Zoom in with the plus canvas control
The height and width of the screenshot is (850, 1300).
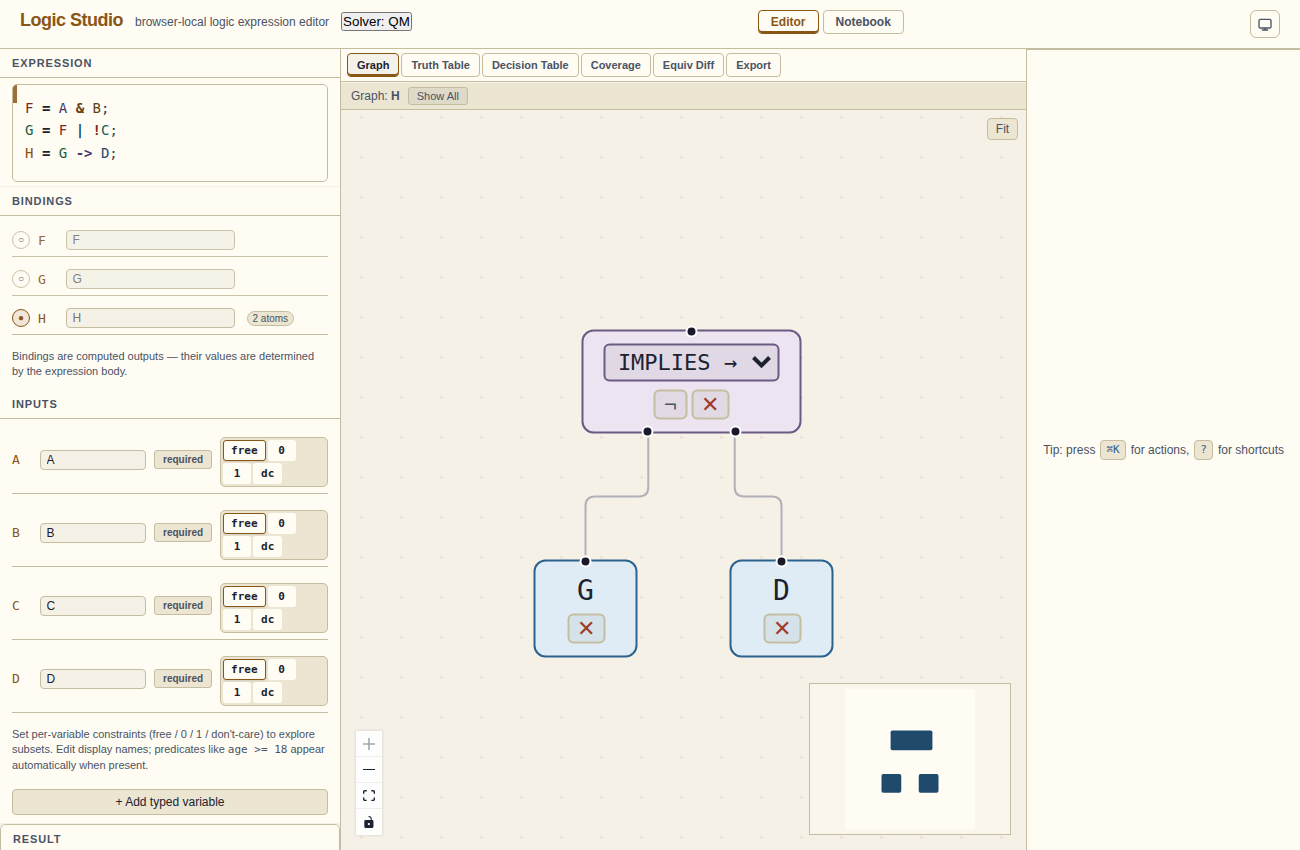(369, 744)
